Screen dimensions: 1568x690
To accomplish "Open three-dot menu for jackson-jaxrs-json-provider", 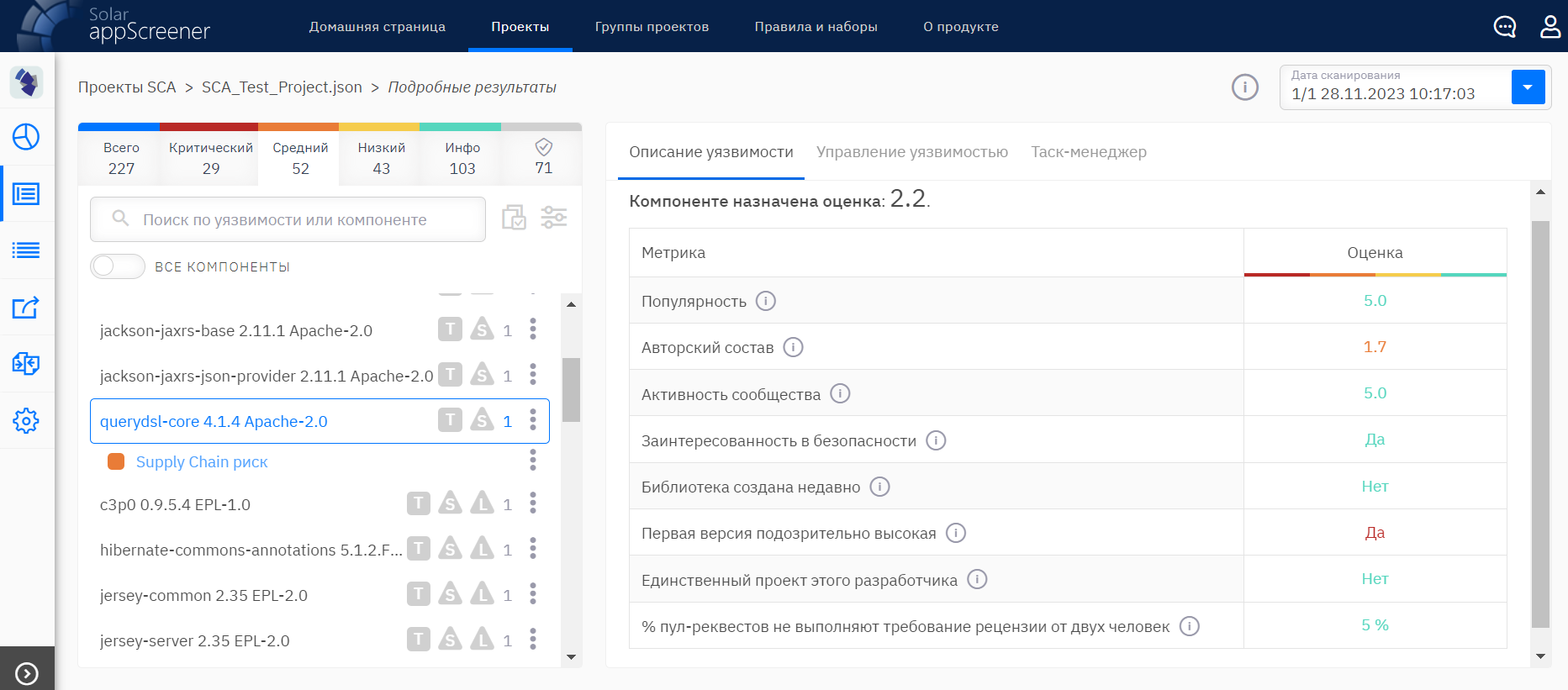I will [x=533, y=374].
